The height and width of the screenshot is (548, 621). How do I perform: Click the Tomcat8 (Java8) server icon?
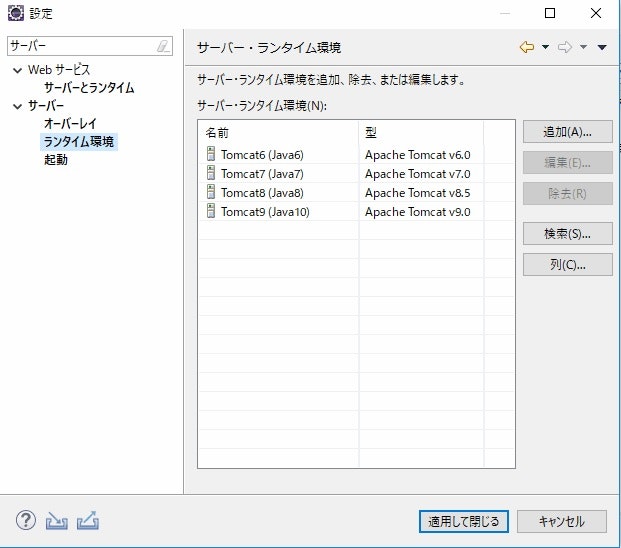[x=211, y=192]
